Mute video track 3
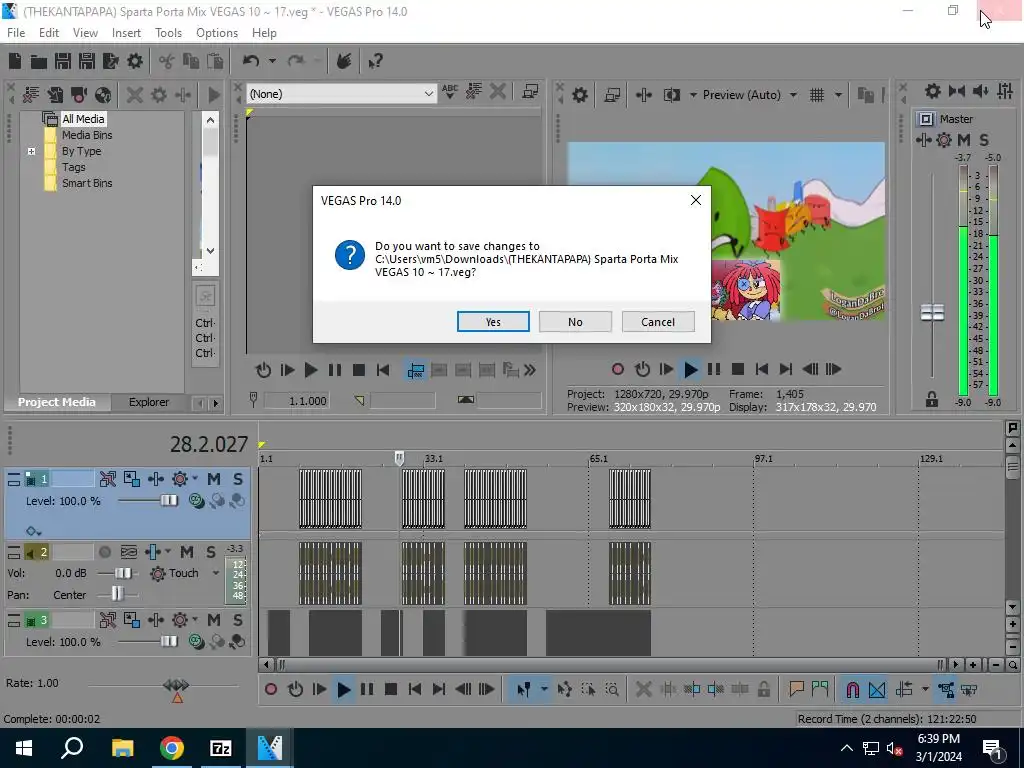Screen dimensions: 1024x768 [x=214, y=620]
